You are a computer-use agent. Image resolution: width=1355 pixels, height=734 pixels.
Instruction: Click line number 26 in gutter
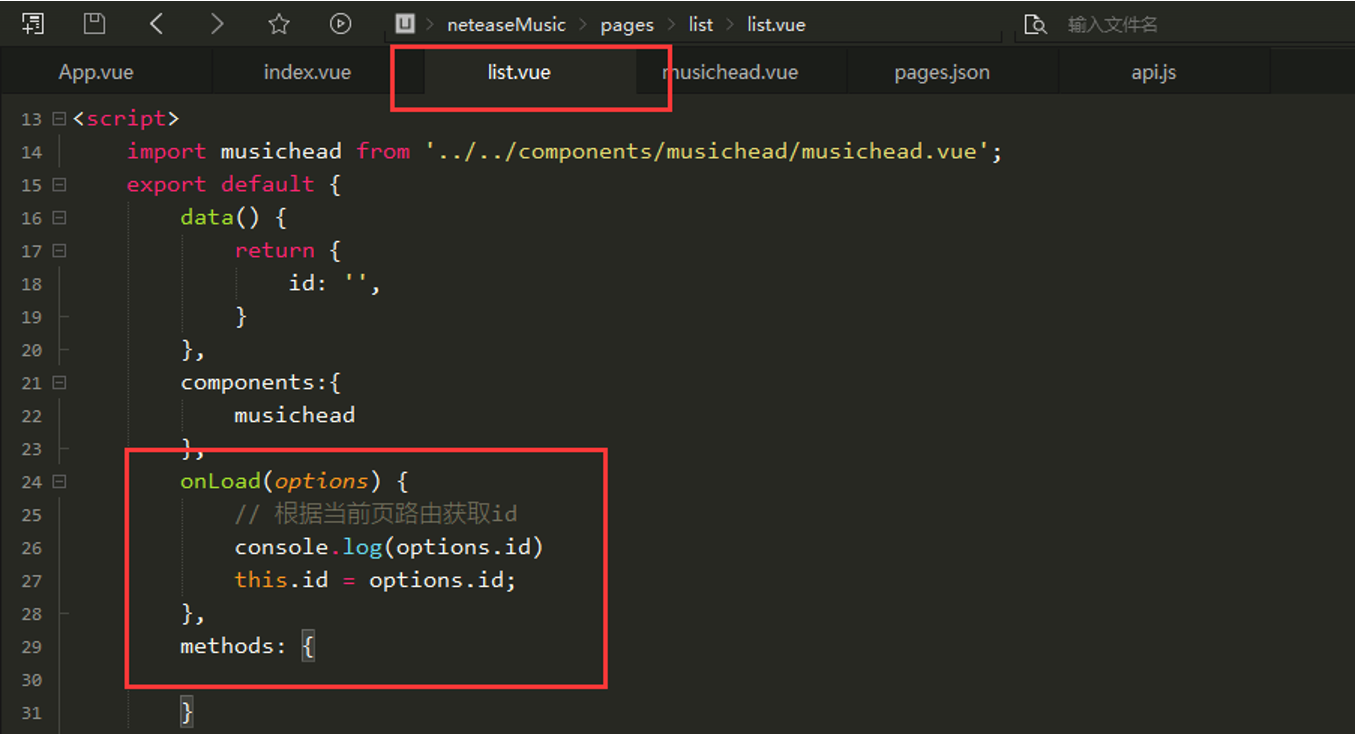[31, 548]
